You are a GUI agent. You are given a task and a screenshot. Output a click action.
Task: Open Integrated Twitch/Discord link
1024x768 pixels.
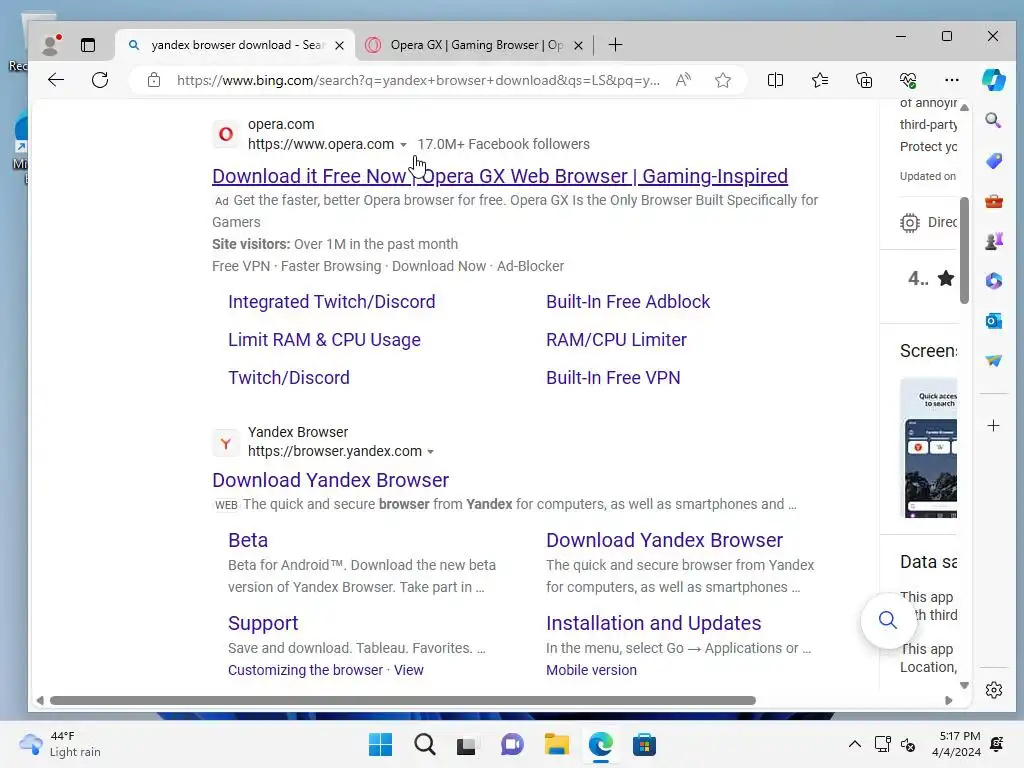332,302
